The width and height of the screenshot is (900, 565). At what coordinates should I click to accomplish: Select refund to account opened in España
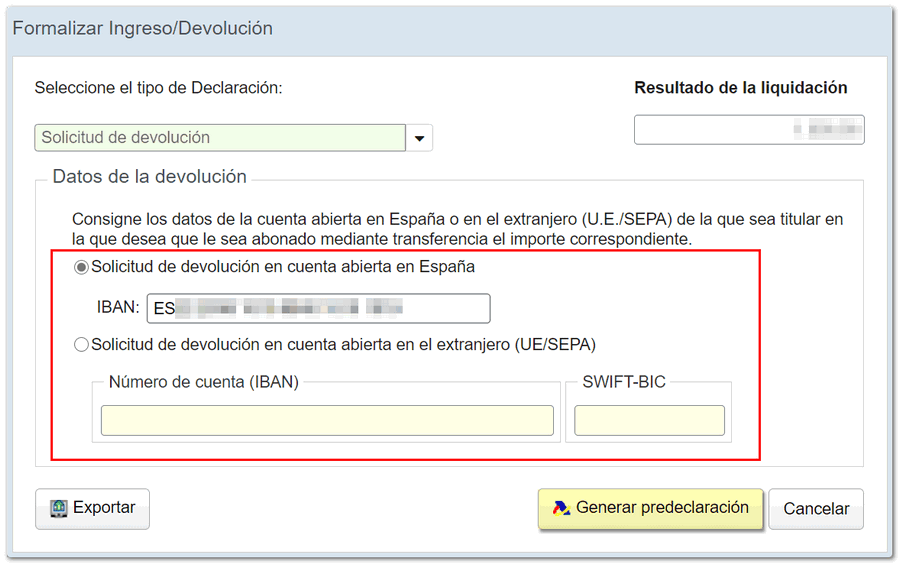(82, 268)
